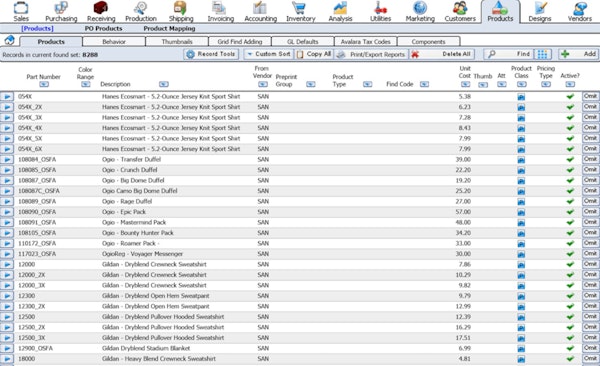This screenshot has width=600, height=366.
Task: Open the Production module
Action: tap(141, 11)
